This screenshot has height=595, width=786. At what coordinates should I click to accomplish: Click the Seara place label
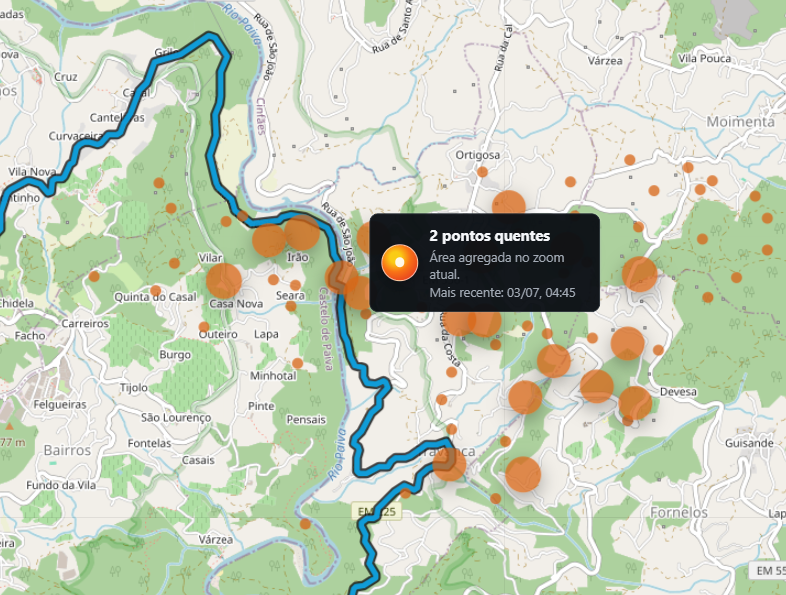click(290, 296)
